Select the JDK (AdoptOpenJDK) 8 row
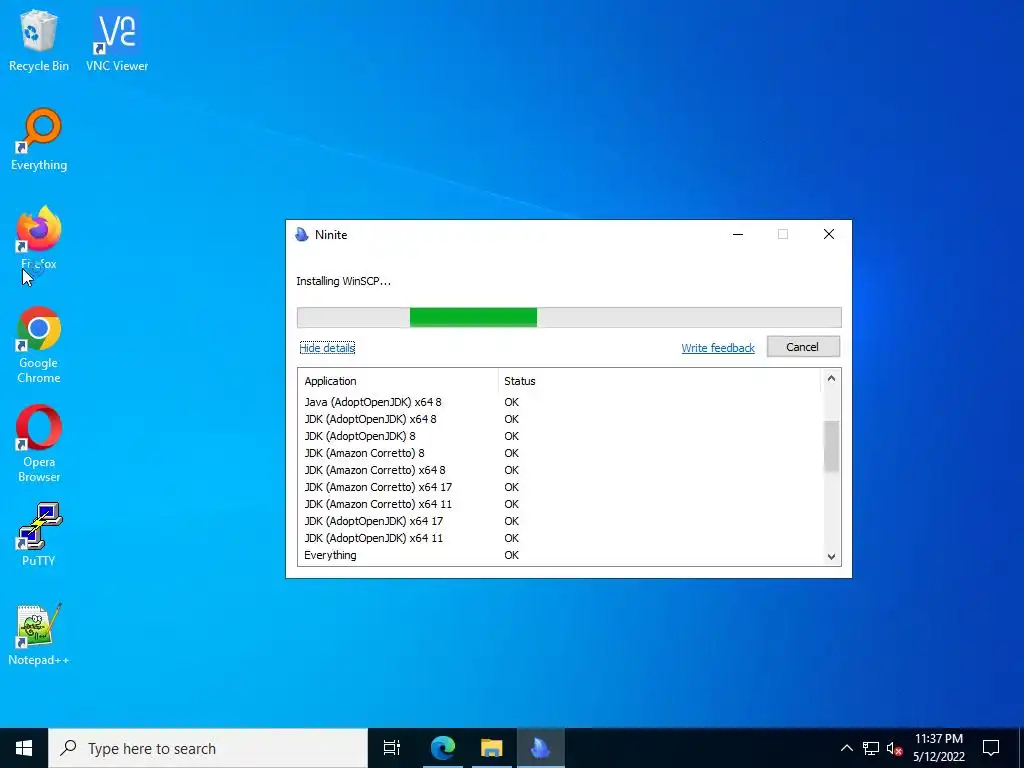The width and height of the screenshot is (1024, 768). [x=560, y=436]
